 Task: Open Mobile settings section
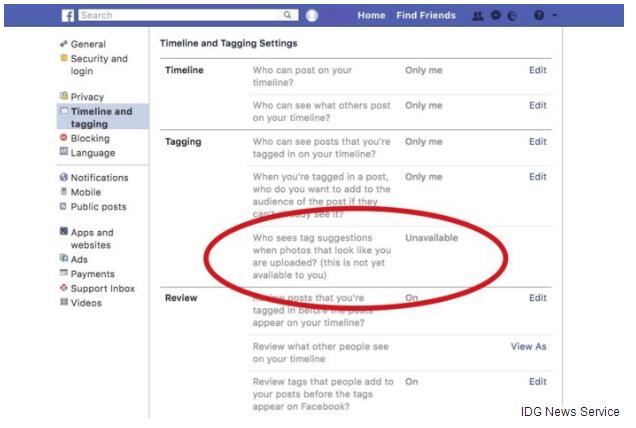86,192
